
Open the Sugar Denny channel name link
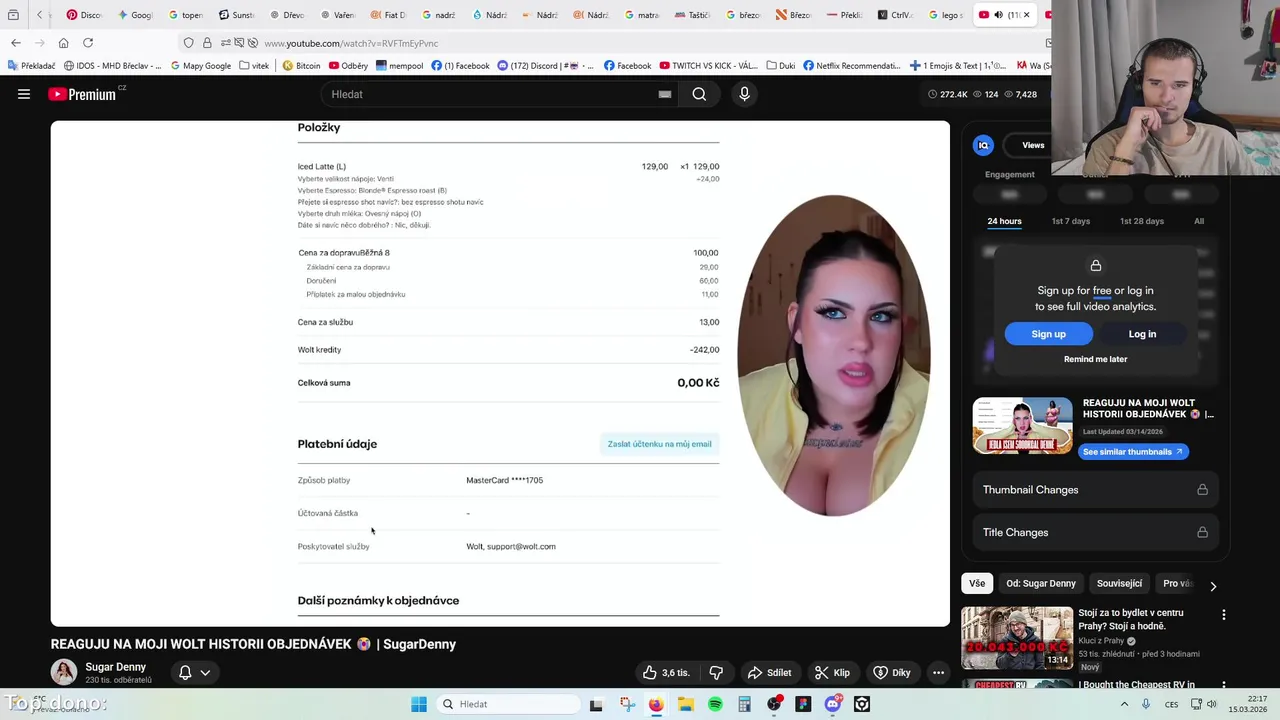pyautogui.click(x=115, y=667)
